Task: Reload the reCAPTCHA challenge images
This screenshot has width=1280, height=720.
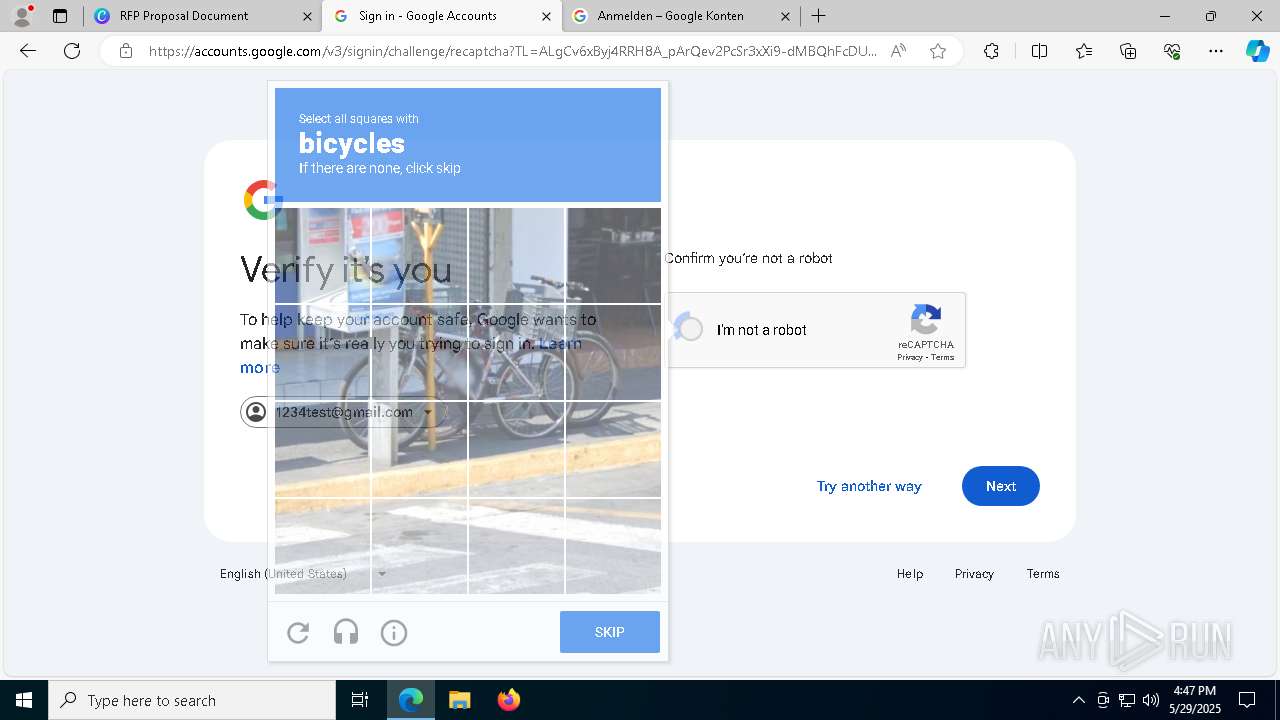Action: pos(298,632)
